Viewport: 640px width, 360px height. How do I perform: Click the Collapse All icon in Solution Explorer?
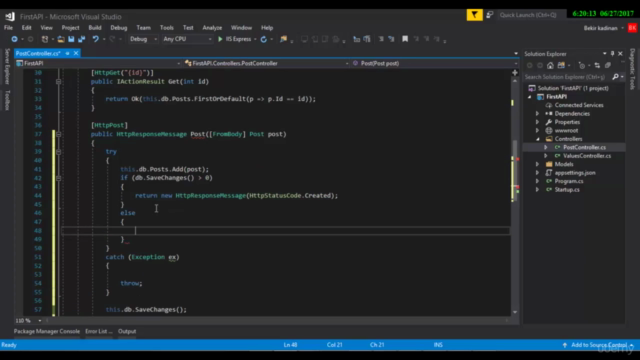[x=608, y=65]
